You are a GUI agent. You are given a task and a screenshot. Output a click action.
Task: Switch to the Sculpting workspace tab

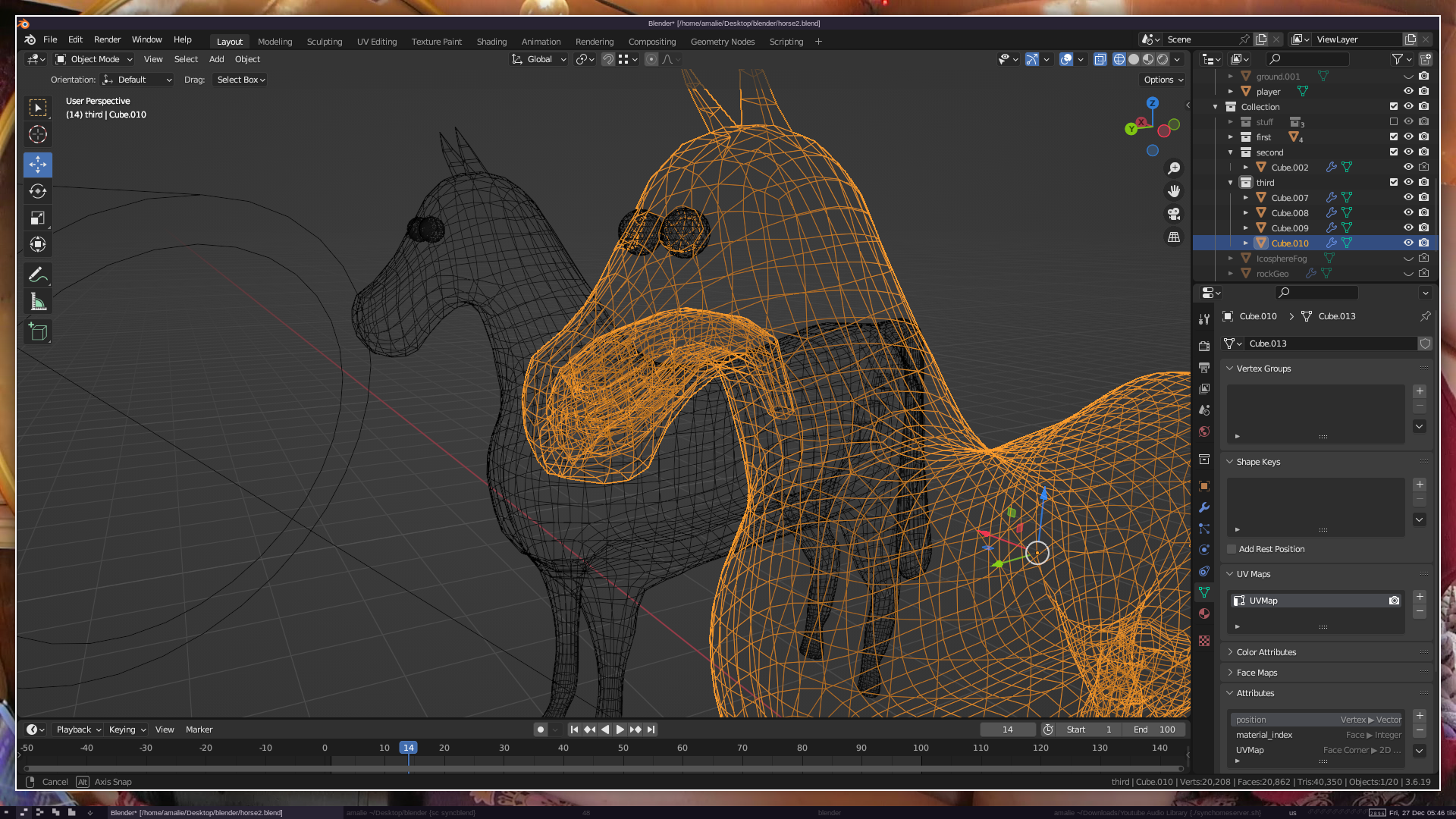pos(324,42)
